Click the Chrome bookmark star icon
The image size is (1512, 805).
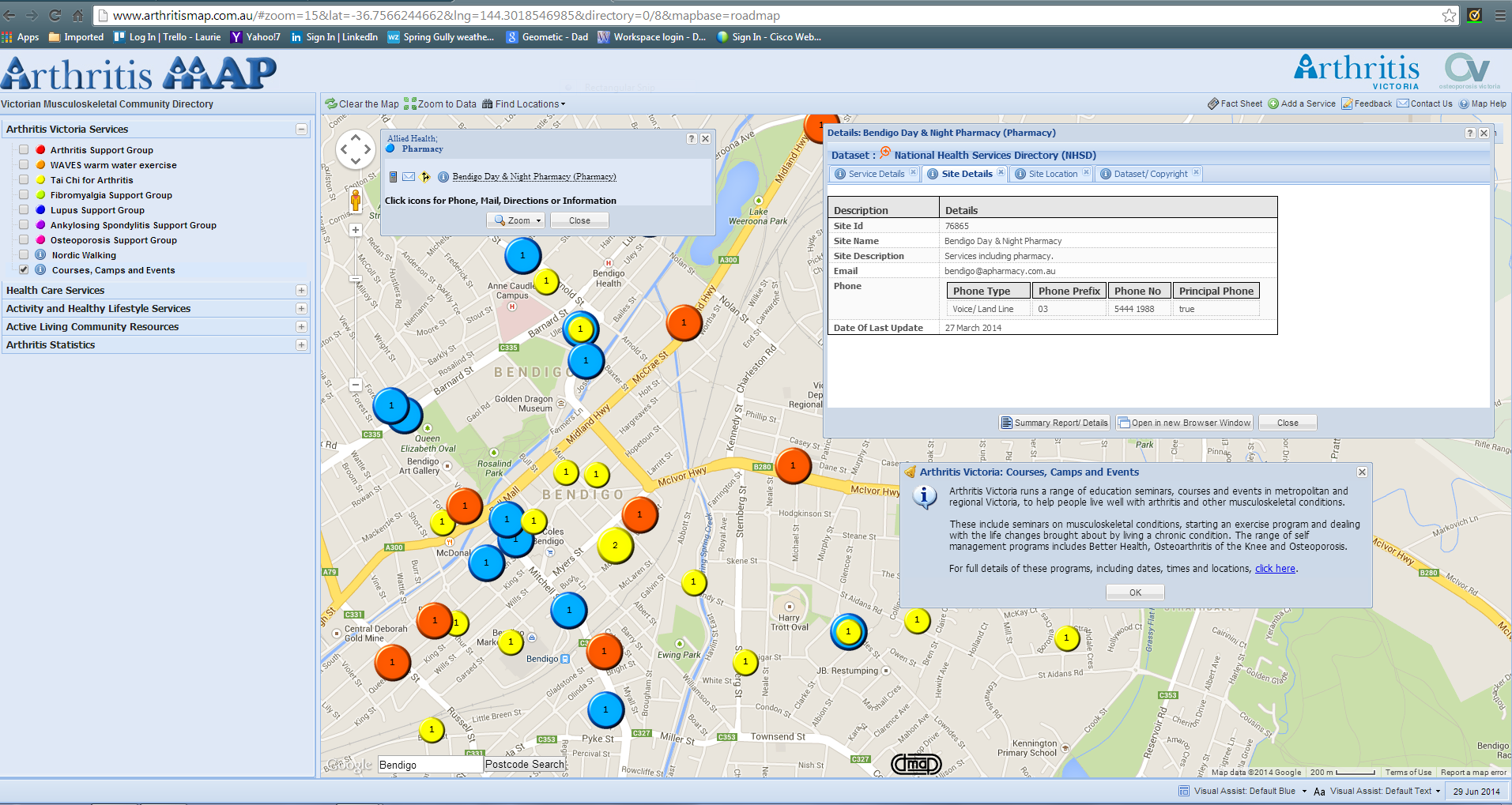(1449, 15)
